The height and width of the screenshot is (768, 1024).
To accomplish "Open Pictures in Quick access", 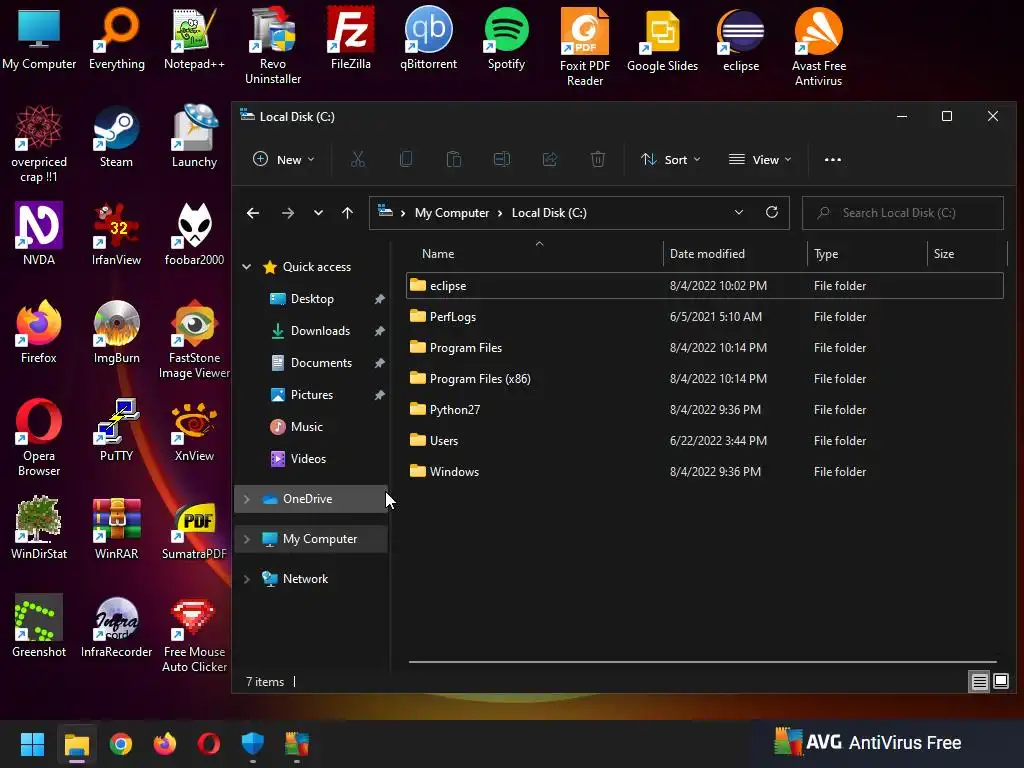I will pyautogui.click(x=312, y=394).
